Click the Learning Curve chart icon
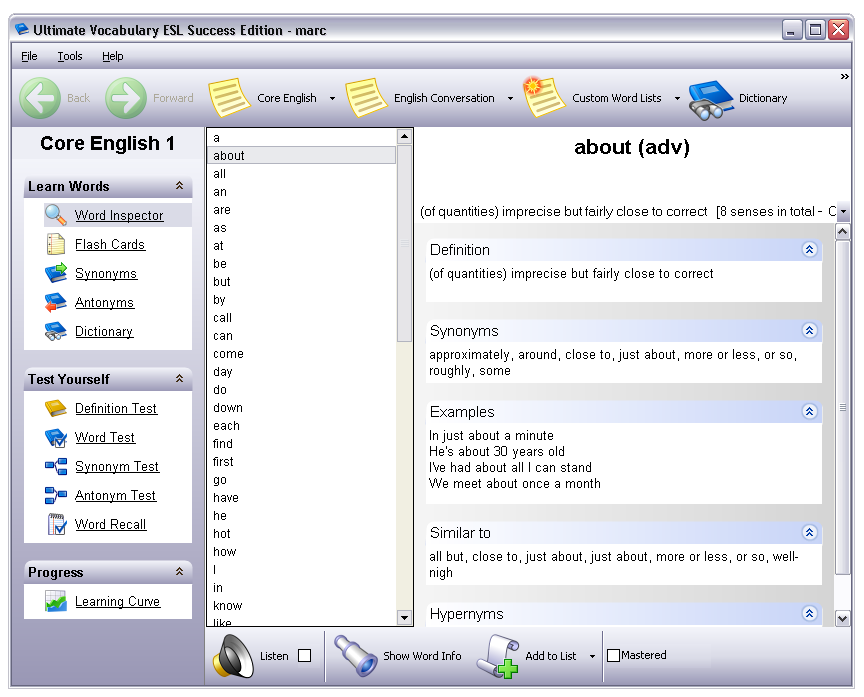864x697 pixels. click(x=56, y=601)
